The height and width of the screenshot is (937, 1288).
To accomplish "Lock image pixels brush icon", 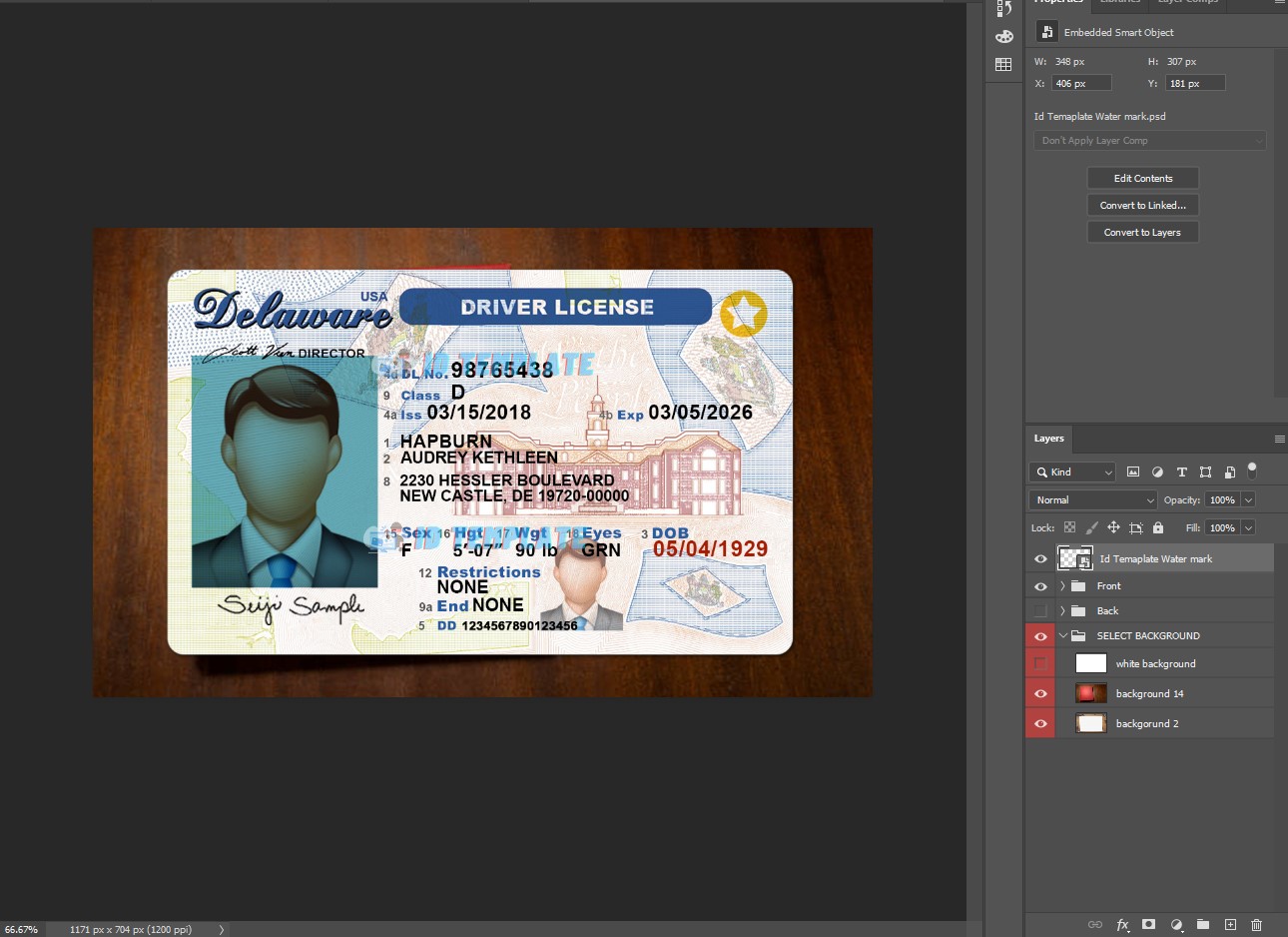I will point(1091,527).
